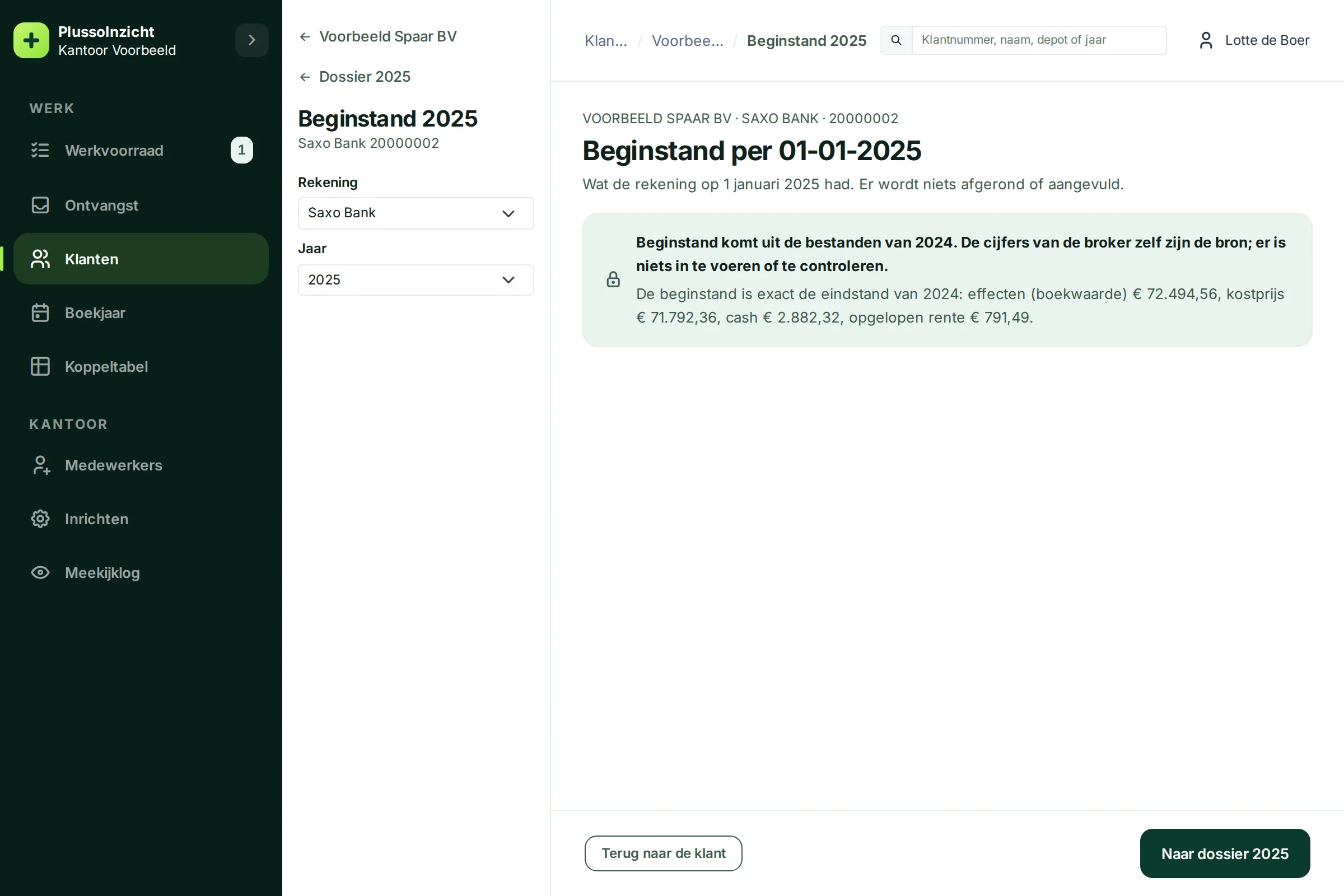The width and height of the screenshot is (1344, 896).
Task: Click Saxo Bank 20000002 subtitle
Action: pyautogui.click(x=368, y=143)
